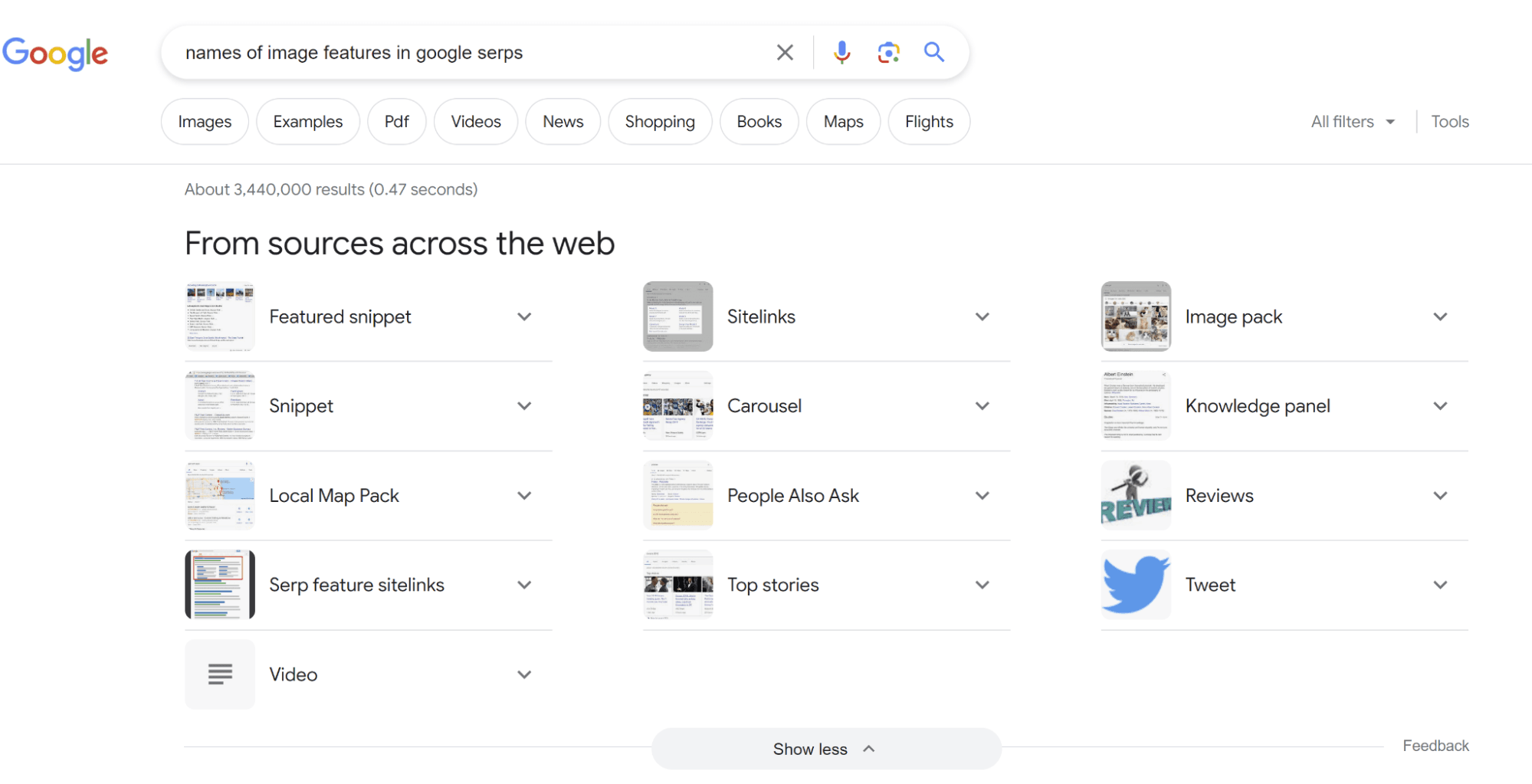Image resolution: width=1532 pixels, height=784 pixels.
Task: Click the Video item placeholder icon
Action: pos(220,674)
